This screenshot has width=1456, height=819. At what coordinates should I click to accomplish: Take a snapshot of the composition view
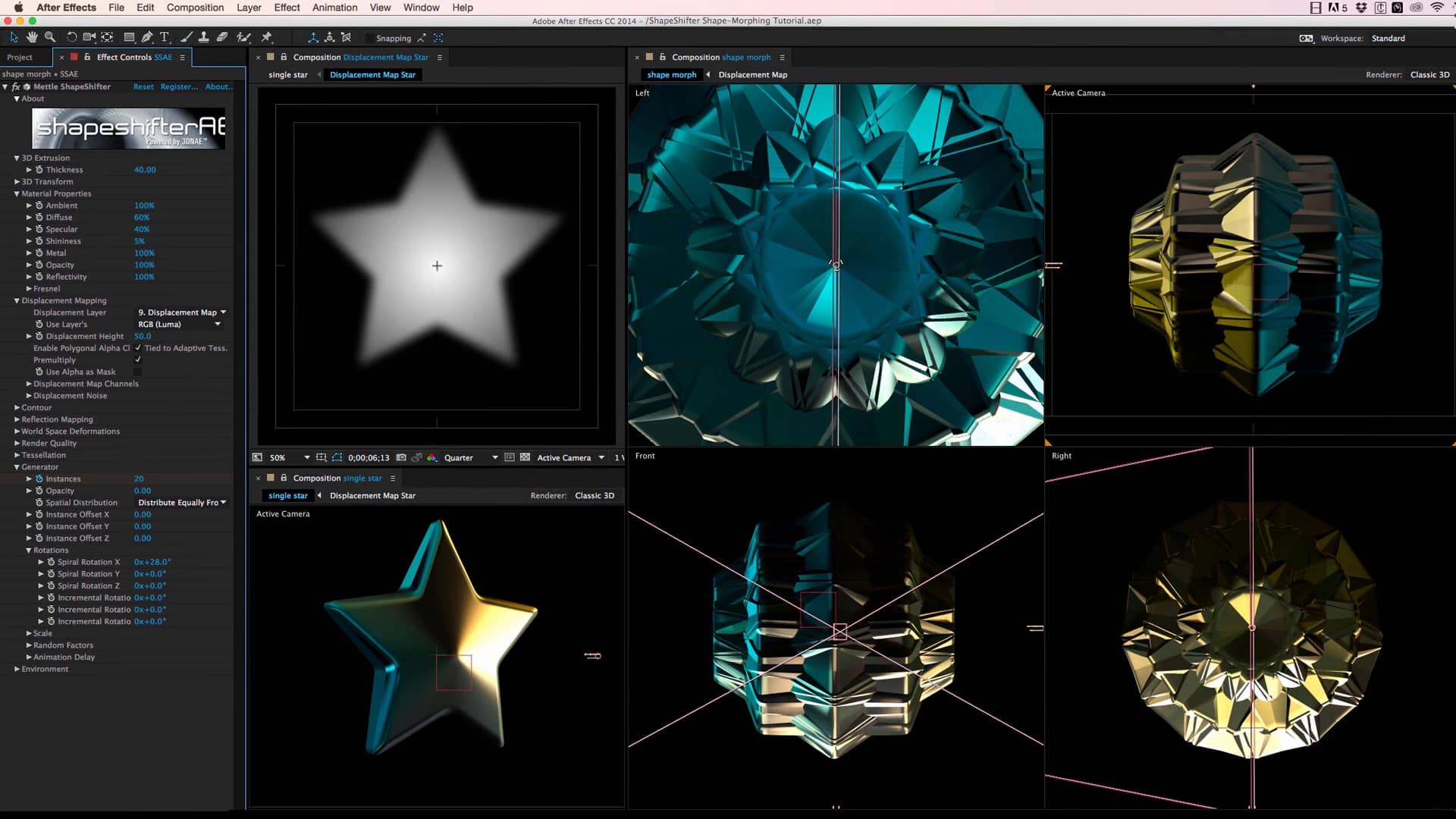click(401, 457)
